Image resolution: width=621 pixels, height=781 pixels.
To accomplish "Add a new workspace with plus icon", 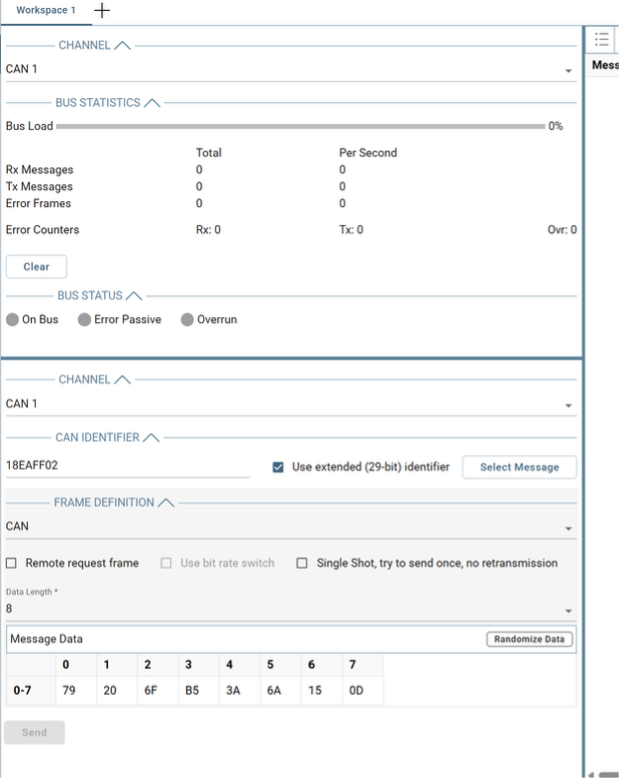I will [x=103, y=9].
